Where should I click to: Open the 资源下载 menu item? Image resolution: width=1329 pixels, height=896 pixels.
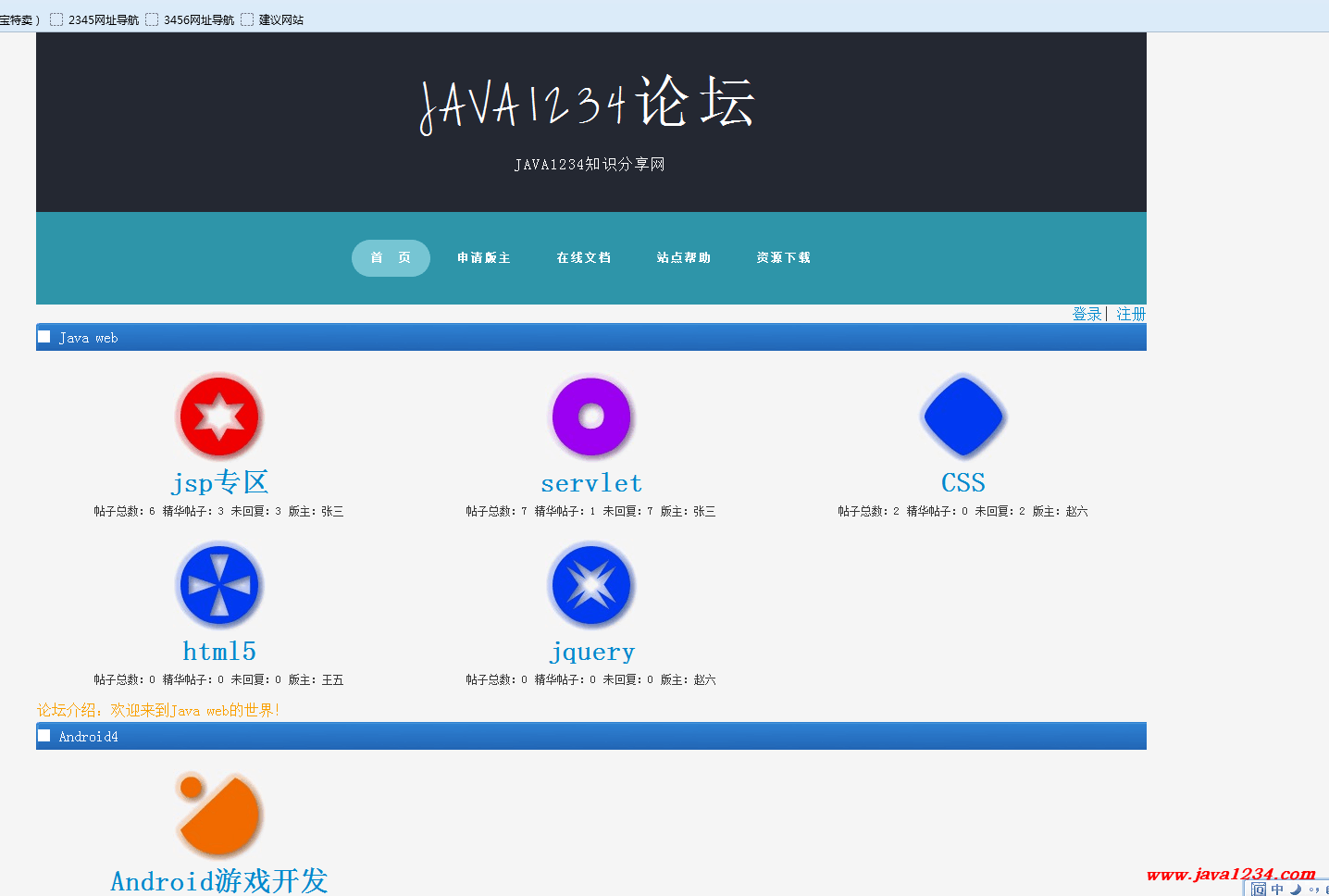pos(784,258)
